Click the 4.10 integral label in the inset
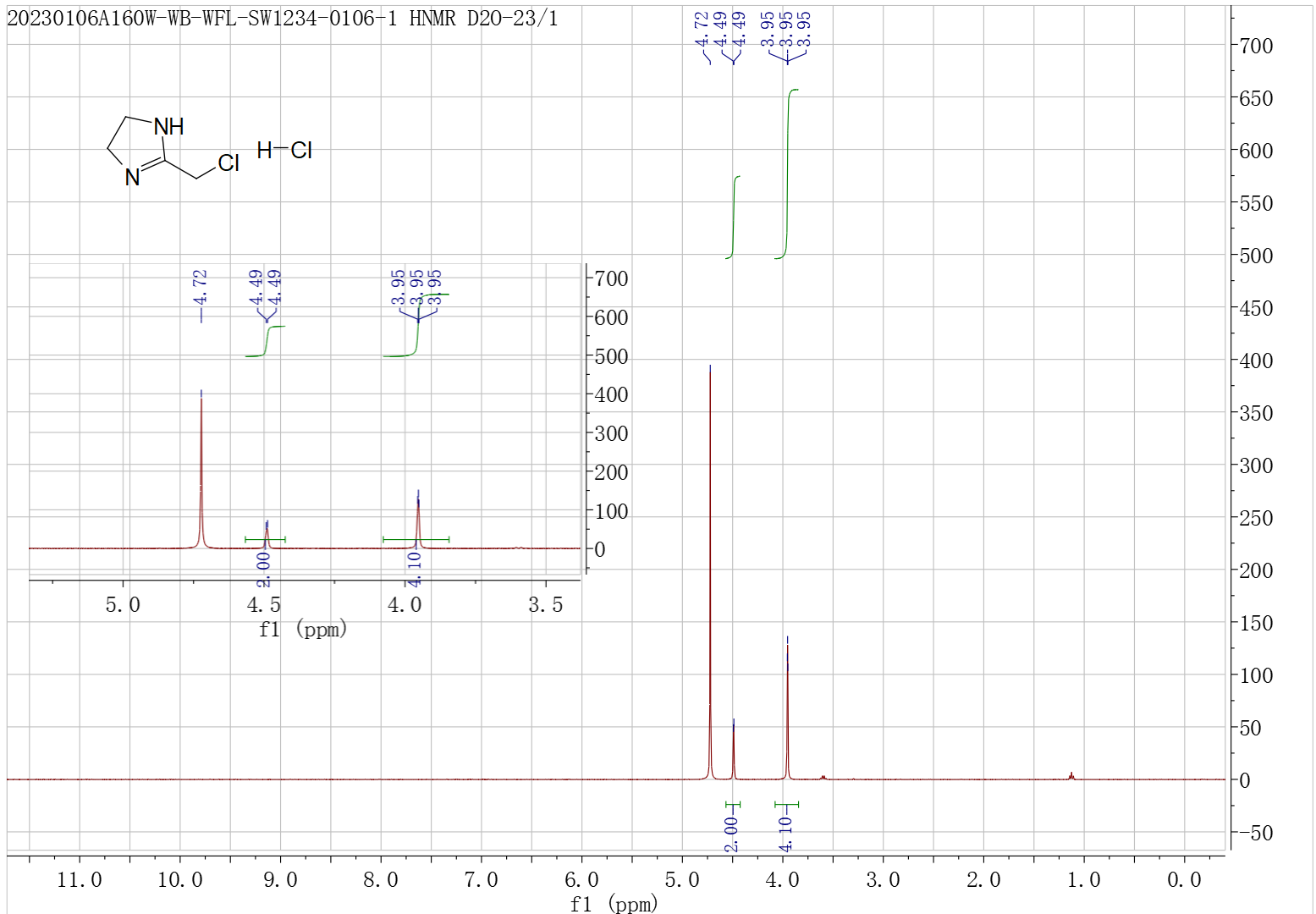 pyautogui.click(x=415, y=569)
